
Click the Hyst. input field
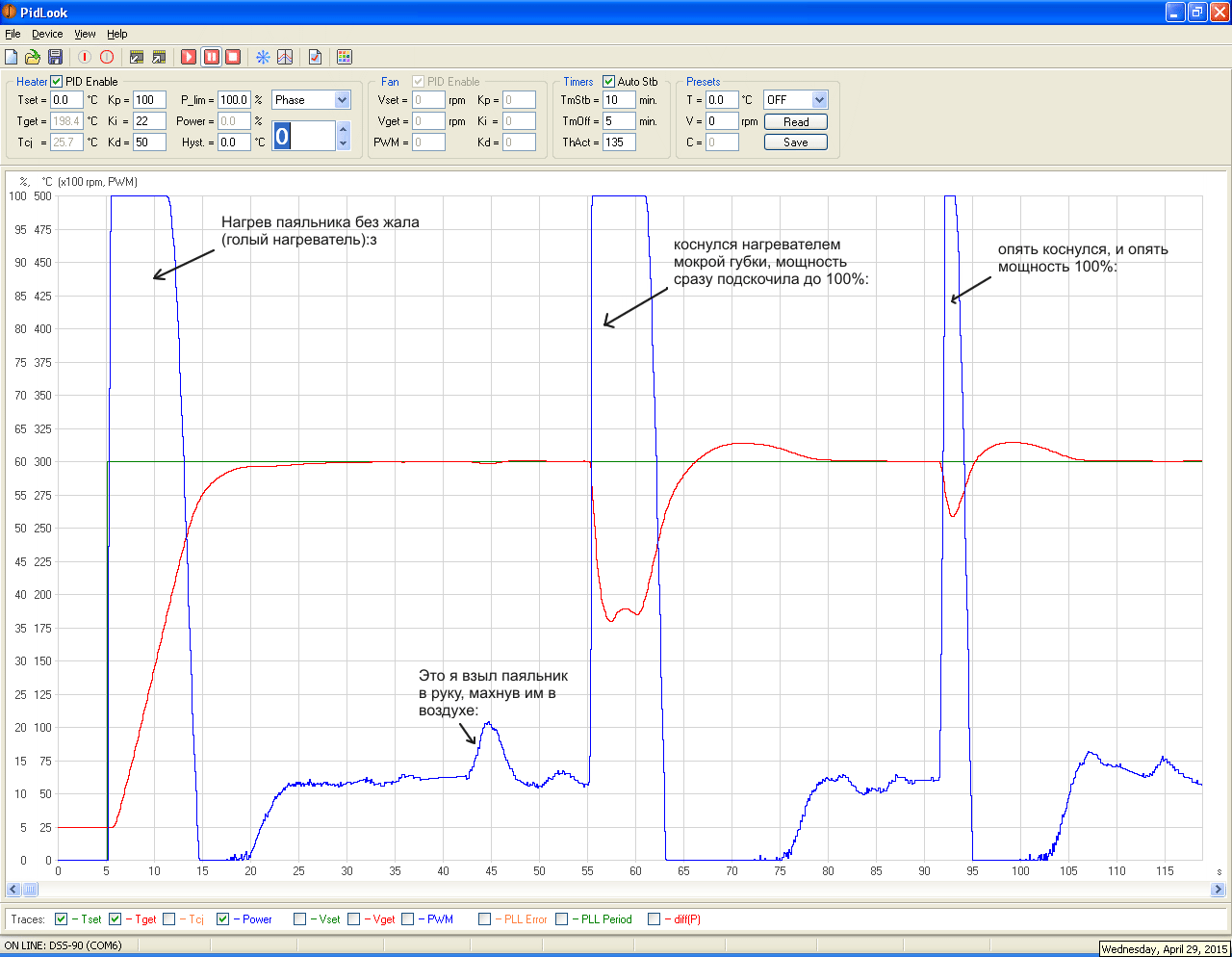(x=234, y=142)
